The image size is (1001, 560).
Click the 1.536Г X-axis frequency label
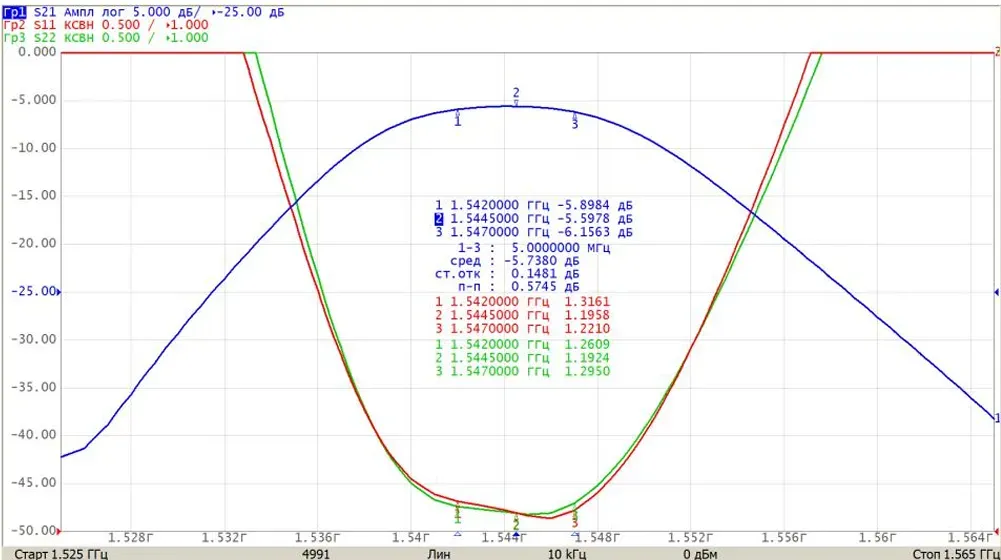[317, 538]
